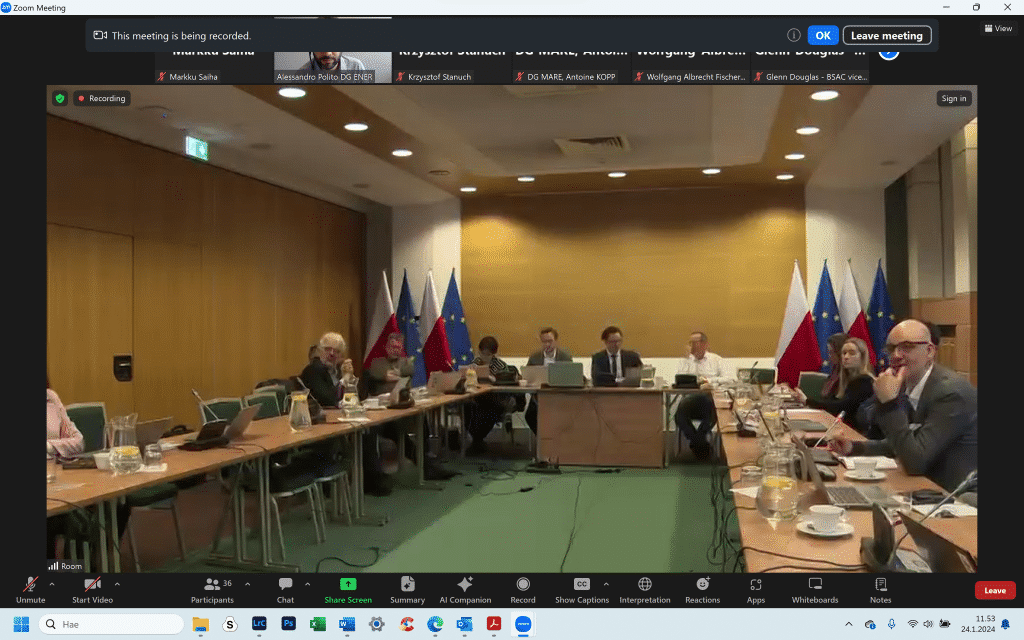Open Word from the taskbar
1024x640 pixels.
pyautogui.click(x=347, y=624)
